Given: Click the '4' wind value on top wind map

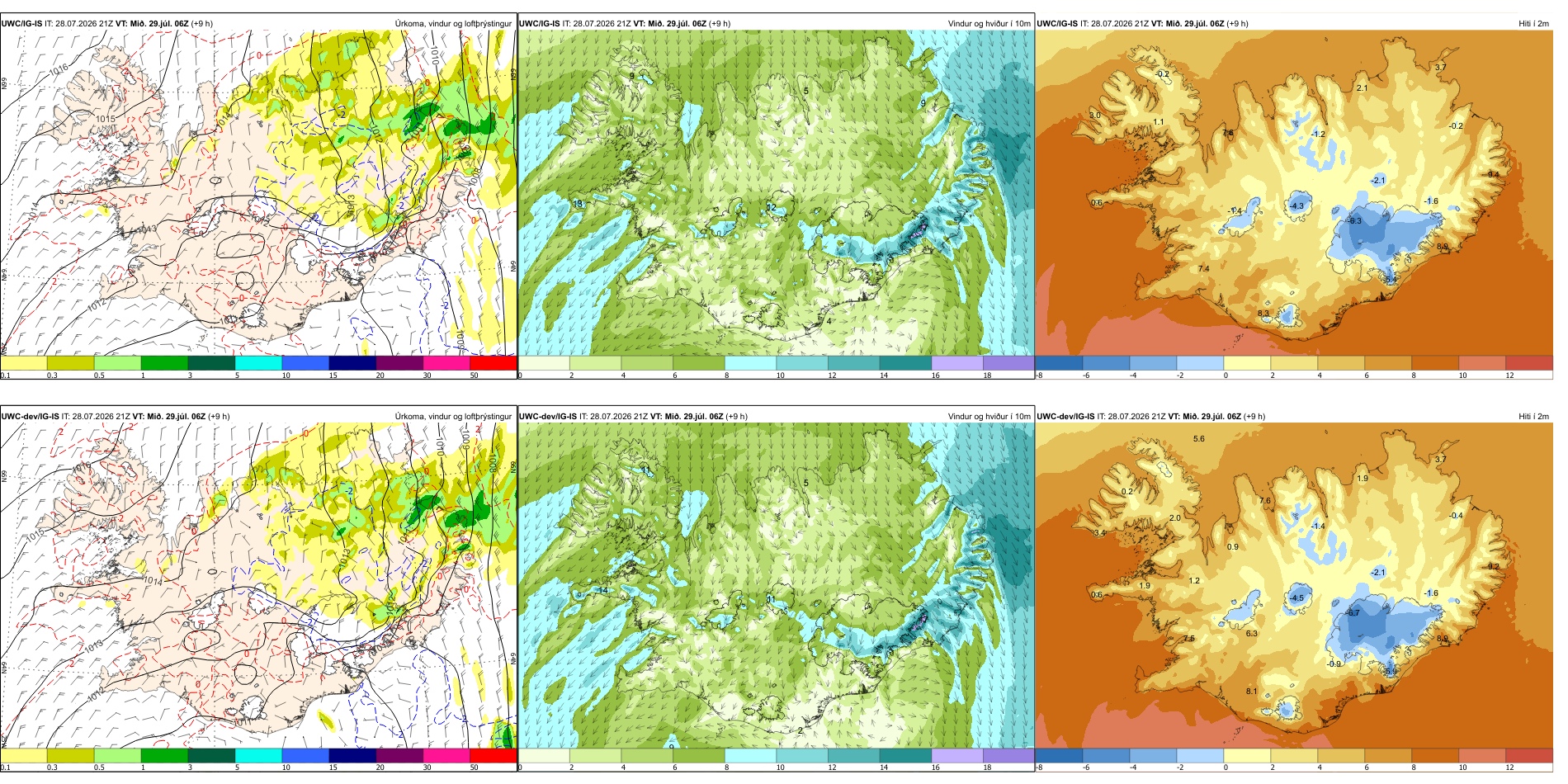Looking at the screenshot, I should coord(829,321).
